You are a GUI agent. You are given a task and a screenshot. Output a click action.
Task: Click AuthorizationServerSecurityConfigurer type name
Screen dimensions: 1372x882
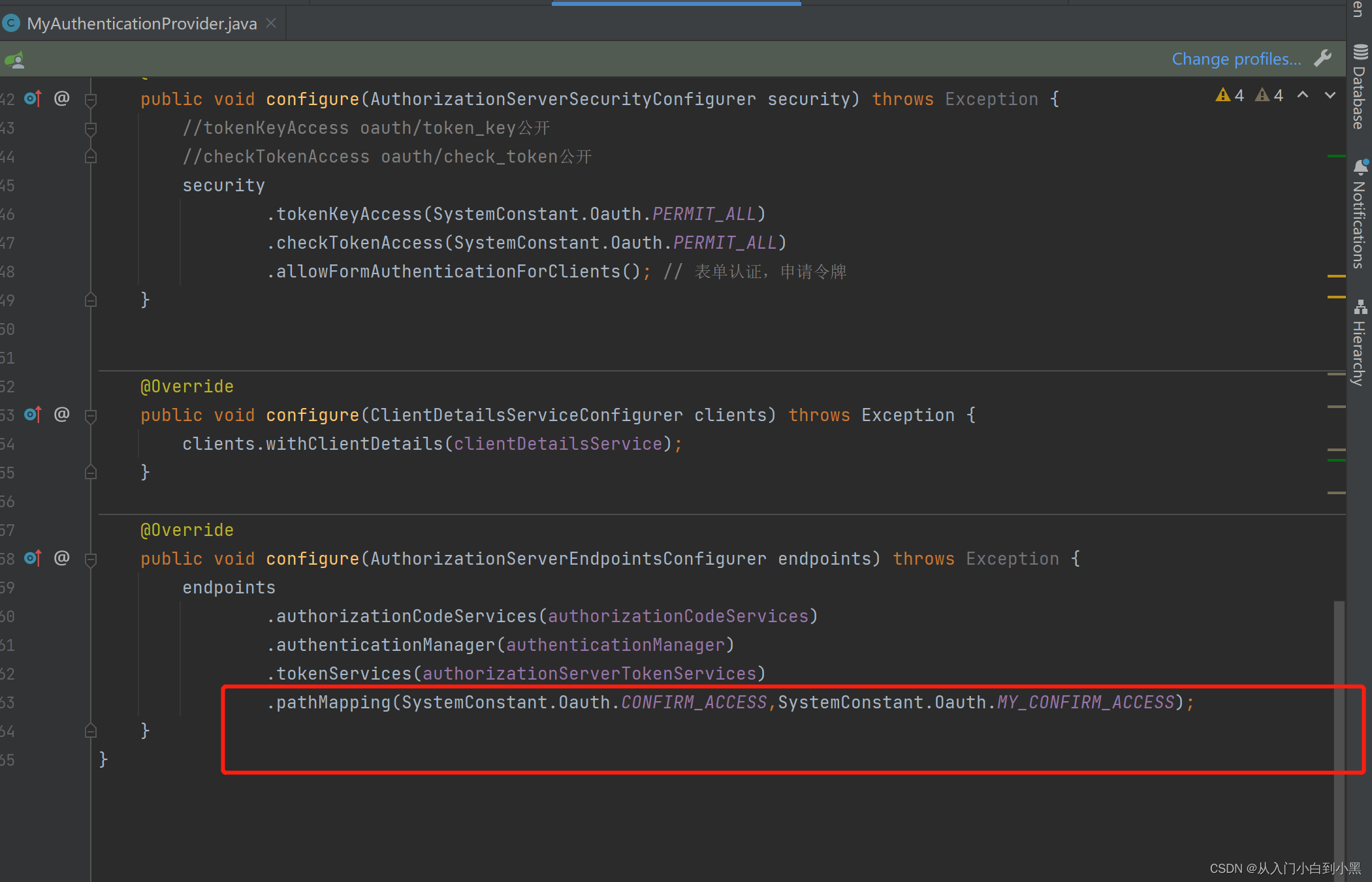pos(563,99)
